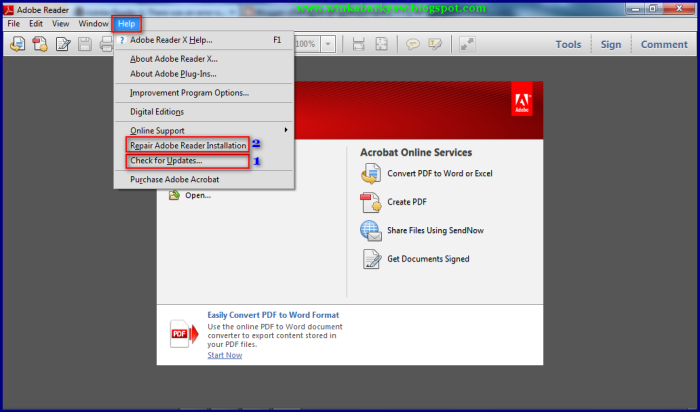Select Repair Adobe Reader Installation
The width and height of the screenshot is (700, 412).
pyautogui.click(x=188, y=146)
